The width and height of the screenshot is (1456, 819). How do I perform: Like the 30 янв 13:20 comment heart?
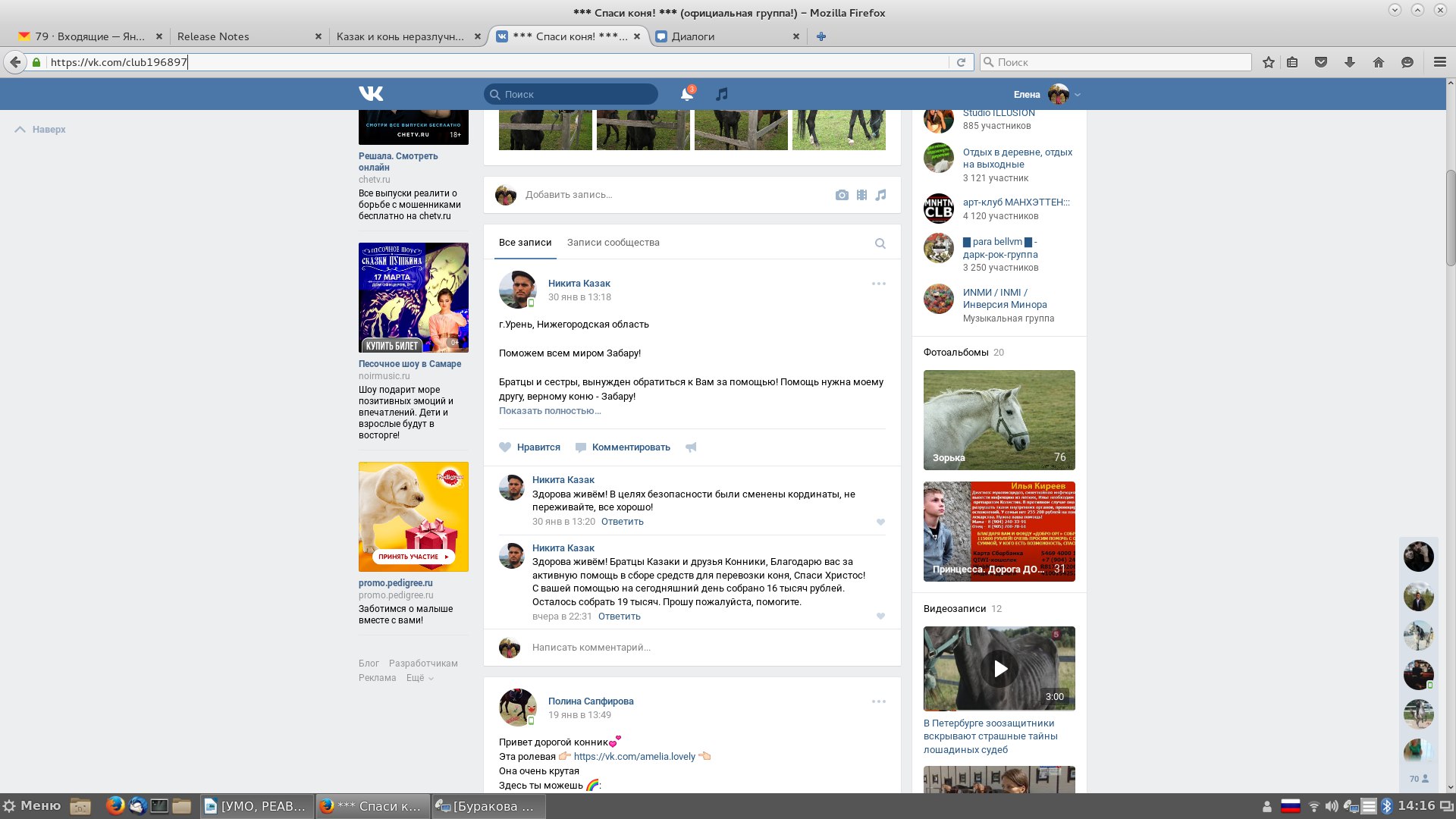[880, 522]
